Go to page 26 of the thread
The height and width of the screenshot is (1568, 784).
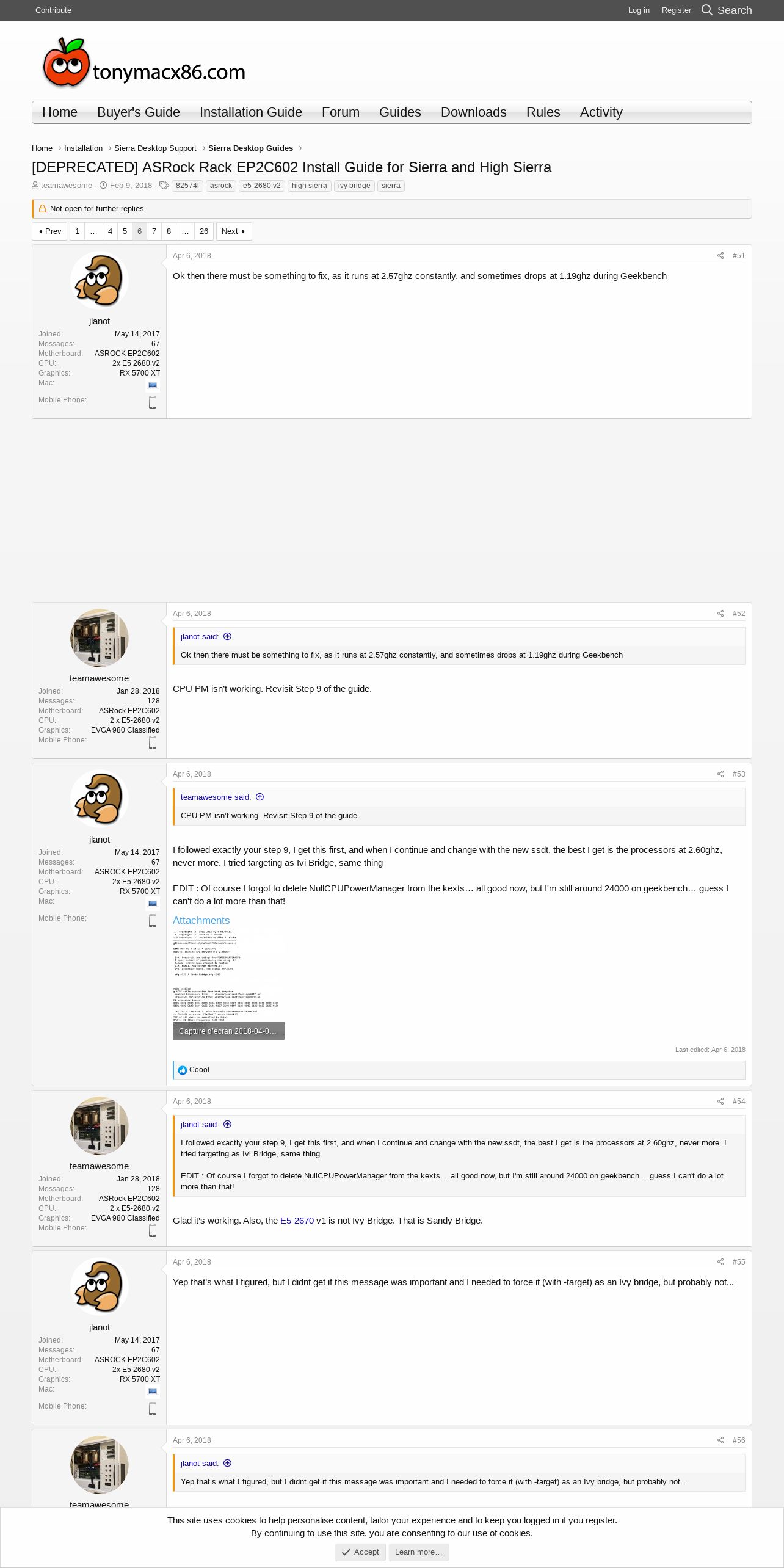pyautogui.click(x=204, y=231)
